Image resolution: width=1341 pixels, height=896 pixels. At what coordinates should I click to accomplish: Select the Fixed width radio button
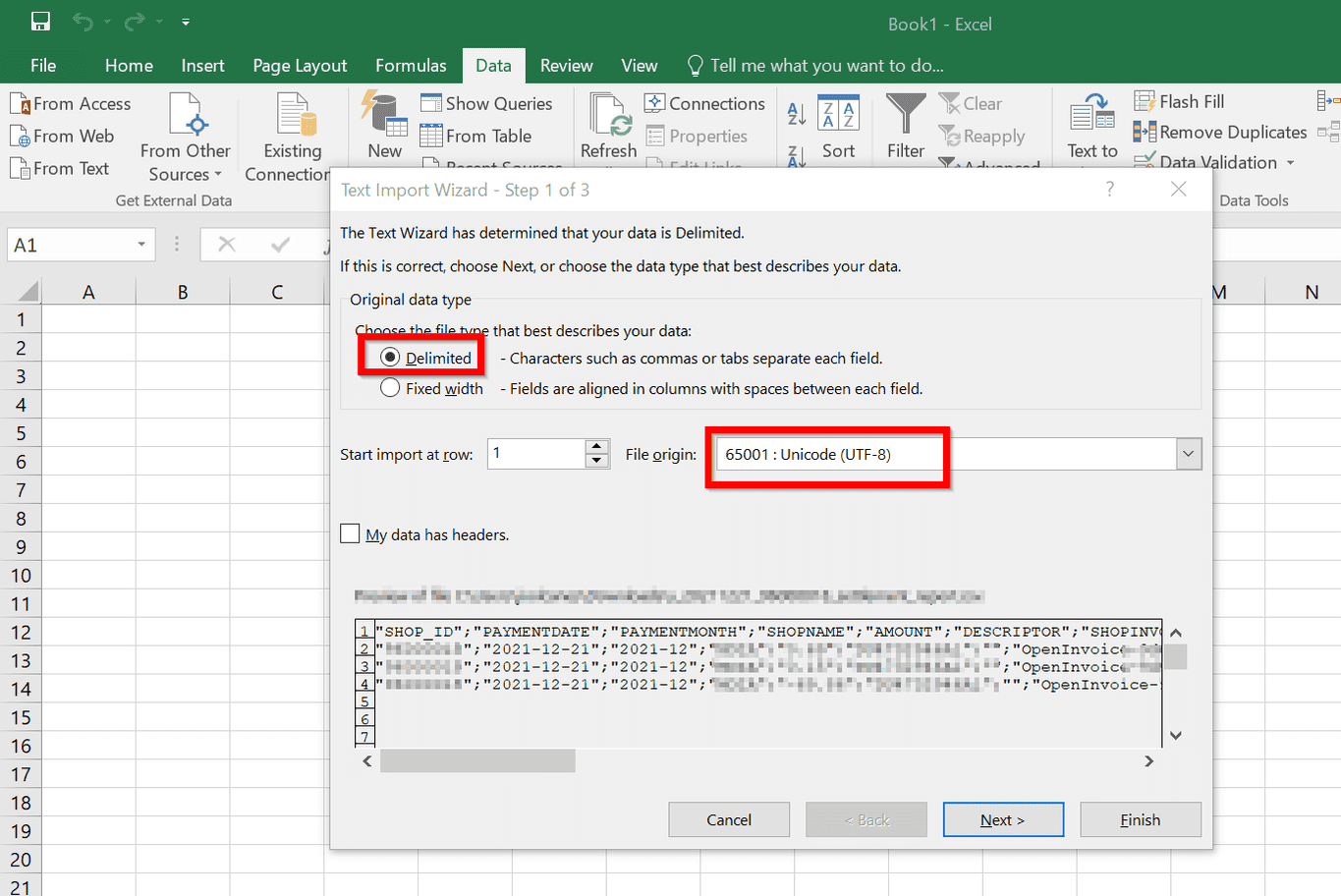tap(389, 388)
